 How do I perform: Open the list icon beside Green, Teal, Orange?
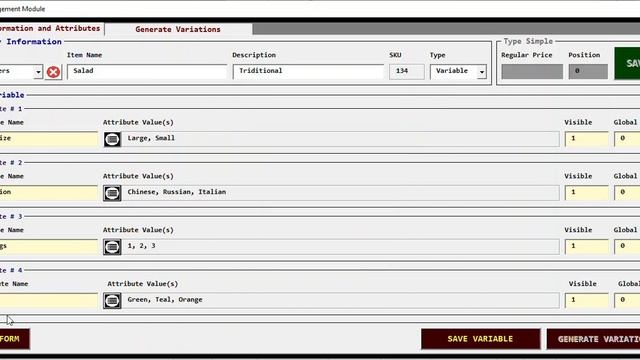112,301
